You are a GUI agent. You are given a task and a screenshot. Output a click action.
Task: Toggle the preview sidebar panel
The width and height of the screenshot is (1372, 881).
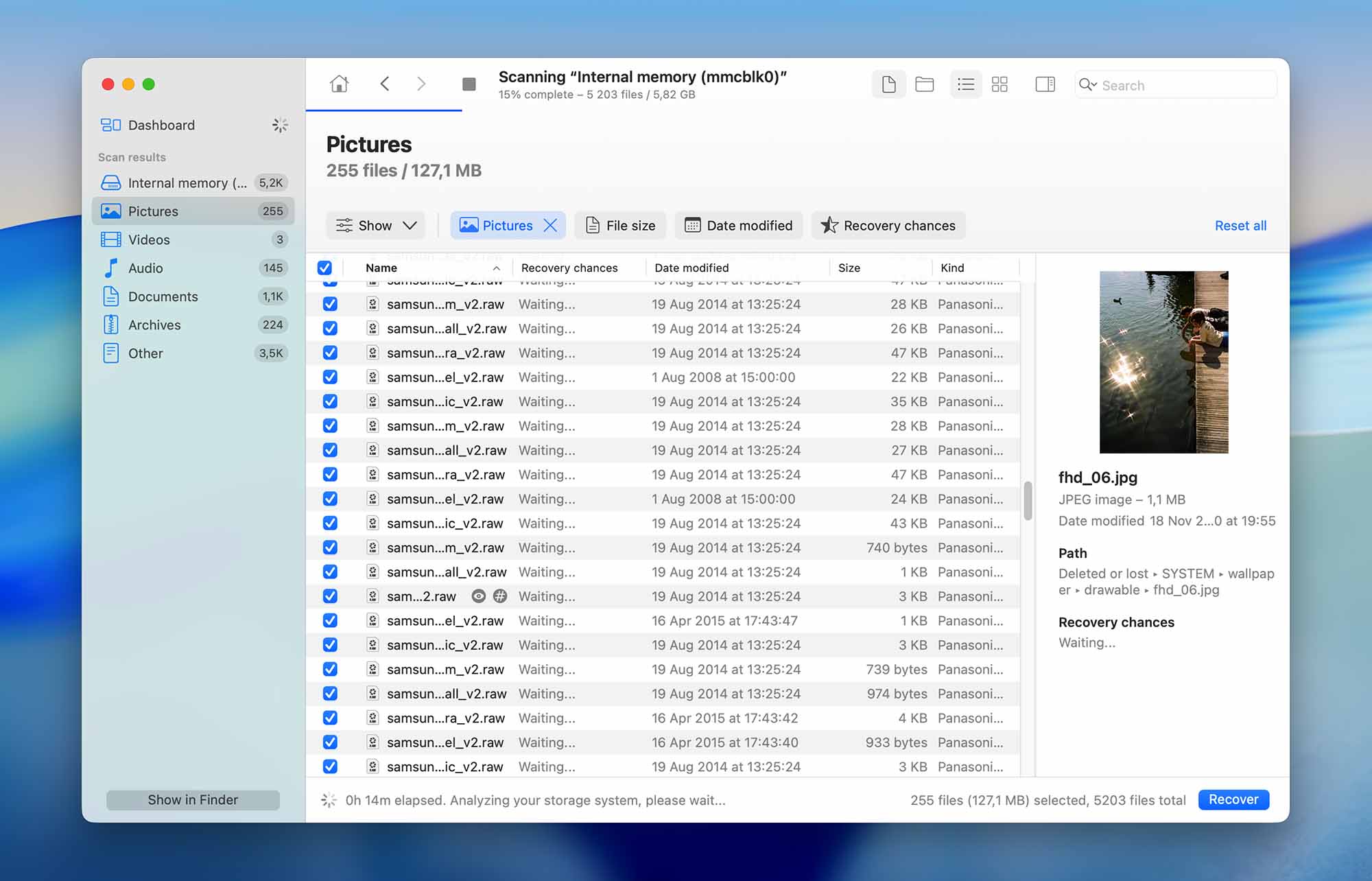click(1045, 84)
